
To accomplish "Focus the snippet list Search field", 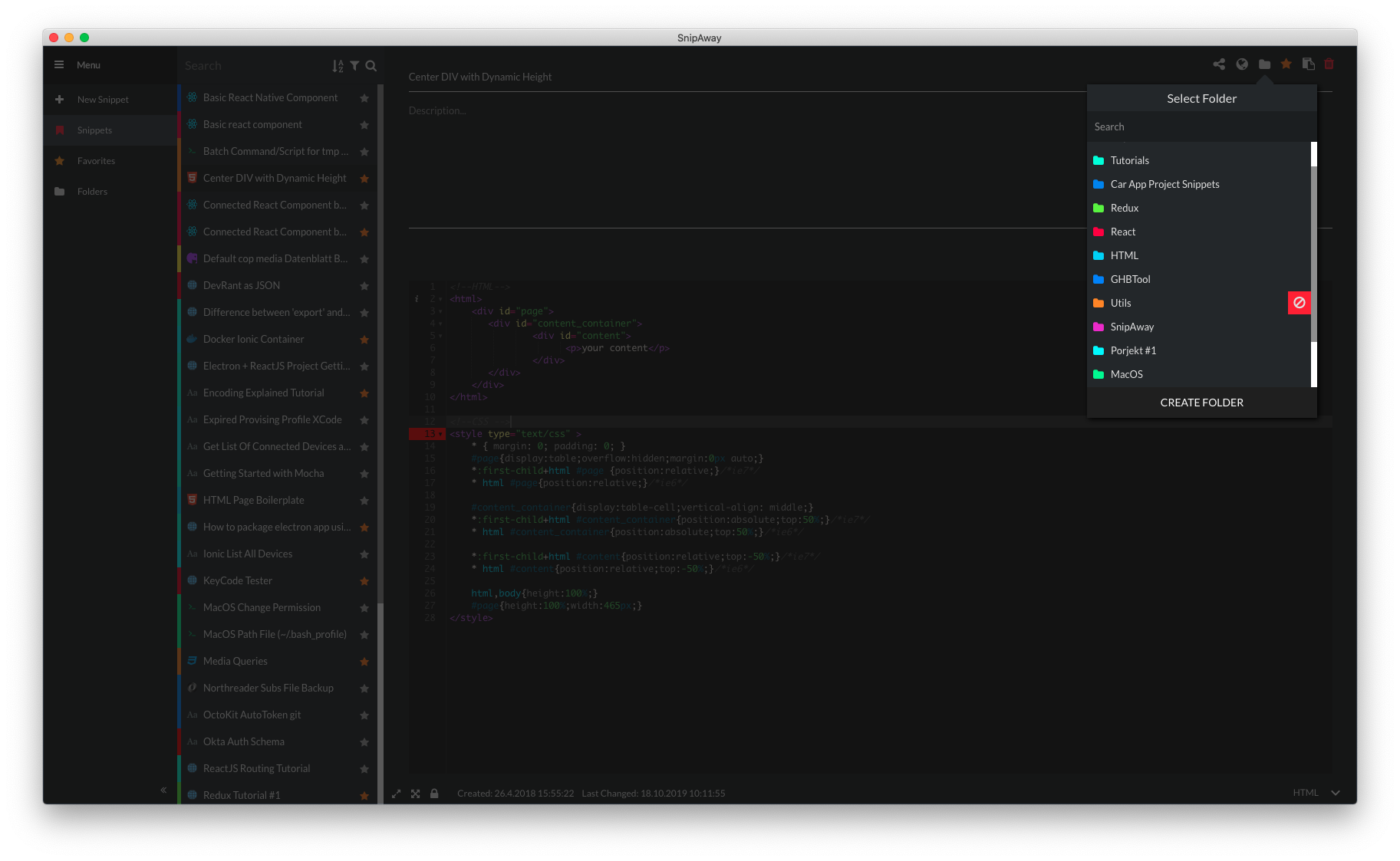I will point(255,66).
